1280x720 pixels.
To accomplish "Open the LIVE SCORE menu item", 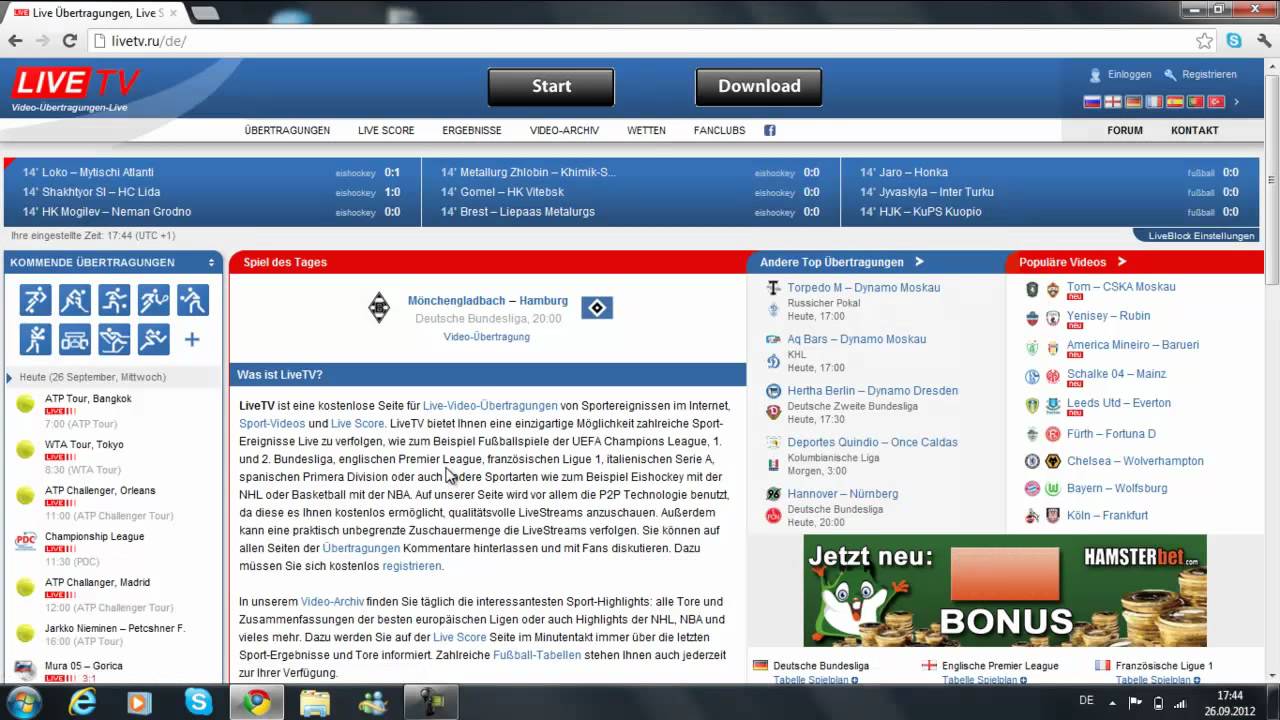I will point(386,130).
